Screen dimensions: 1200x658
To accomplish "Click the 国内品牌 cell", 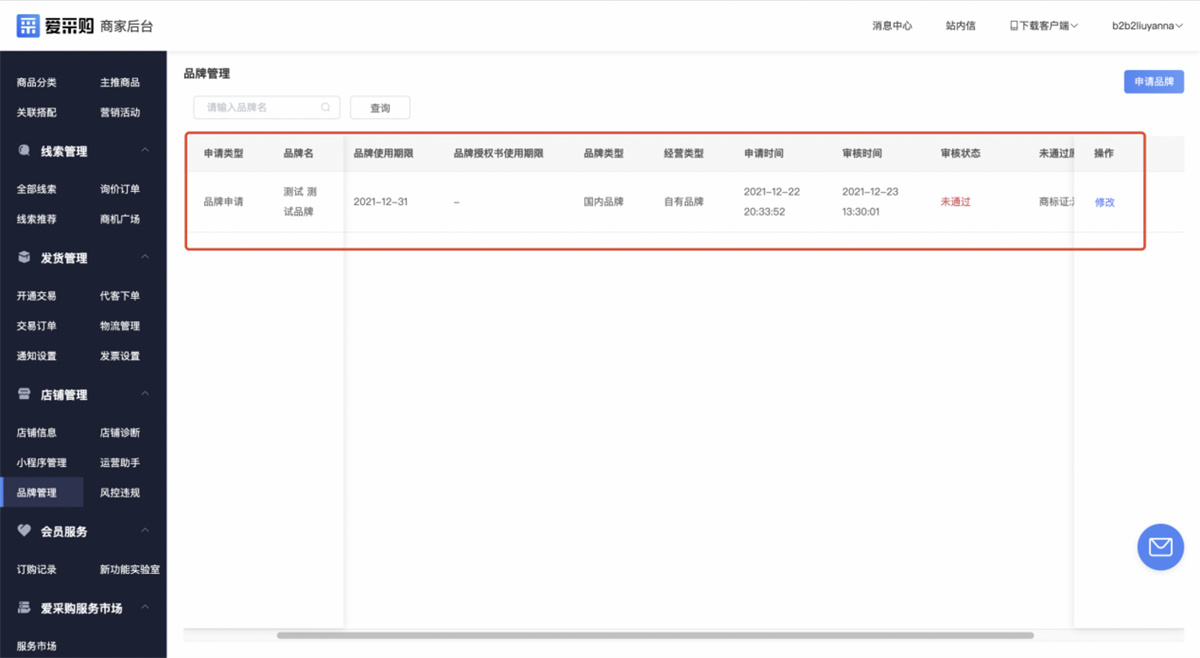I will click(604, 202).
